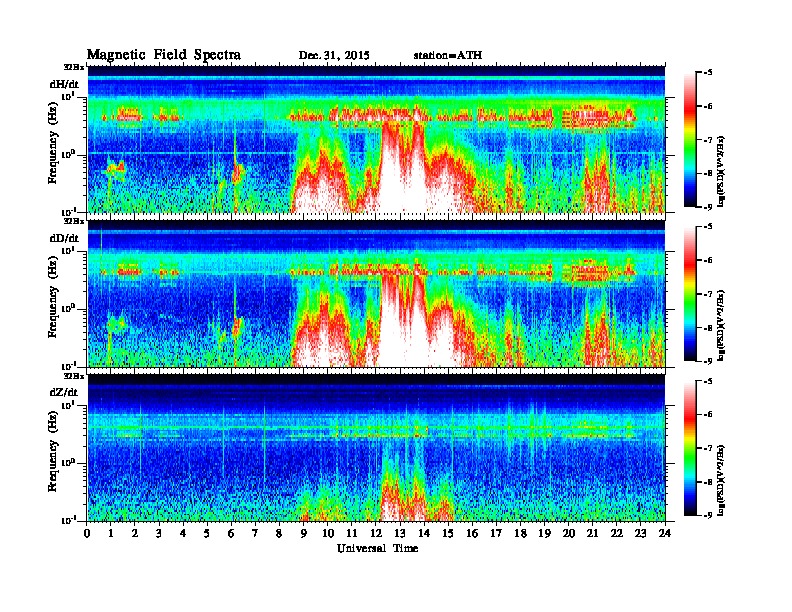Click hour 13 on the time axis
792x612 pixels.
pos(400,533)
